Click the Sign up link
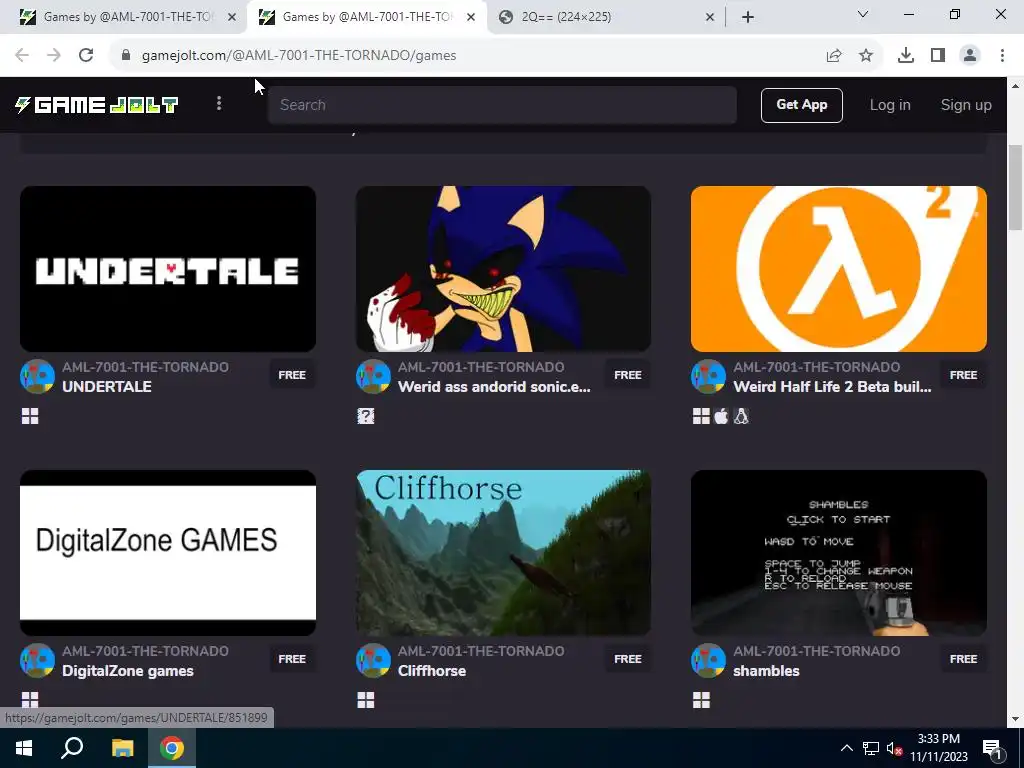Screen dimensions: 1024x768 pos(966,105)
